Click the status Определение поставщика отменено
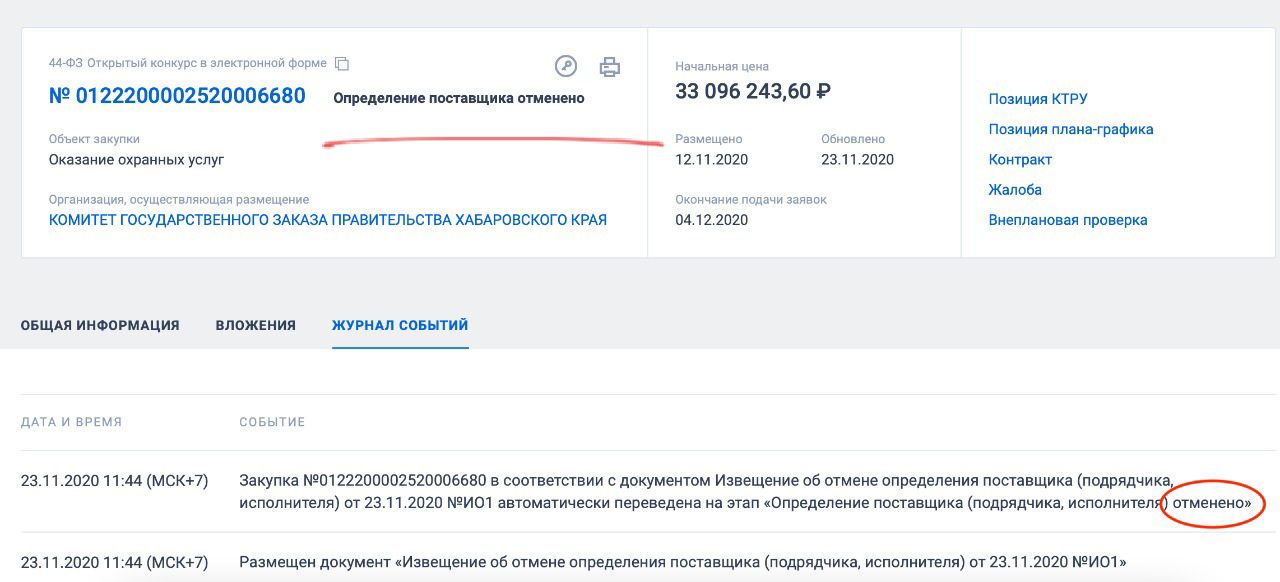1280x582 pixels. point(459,98)
